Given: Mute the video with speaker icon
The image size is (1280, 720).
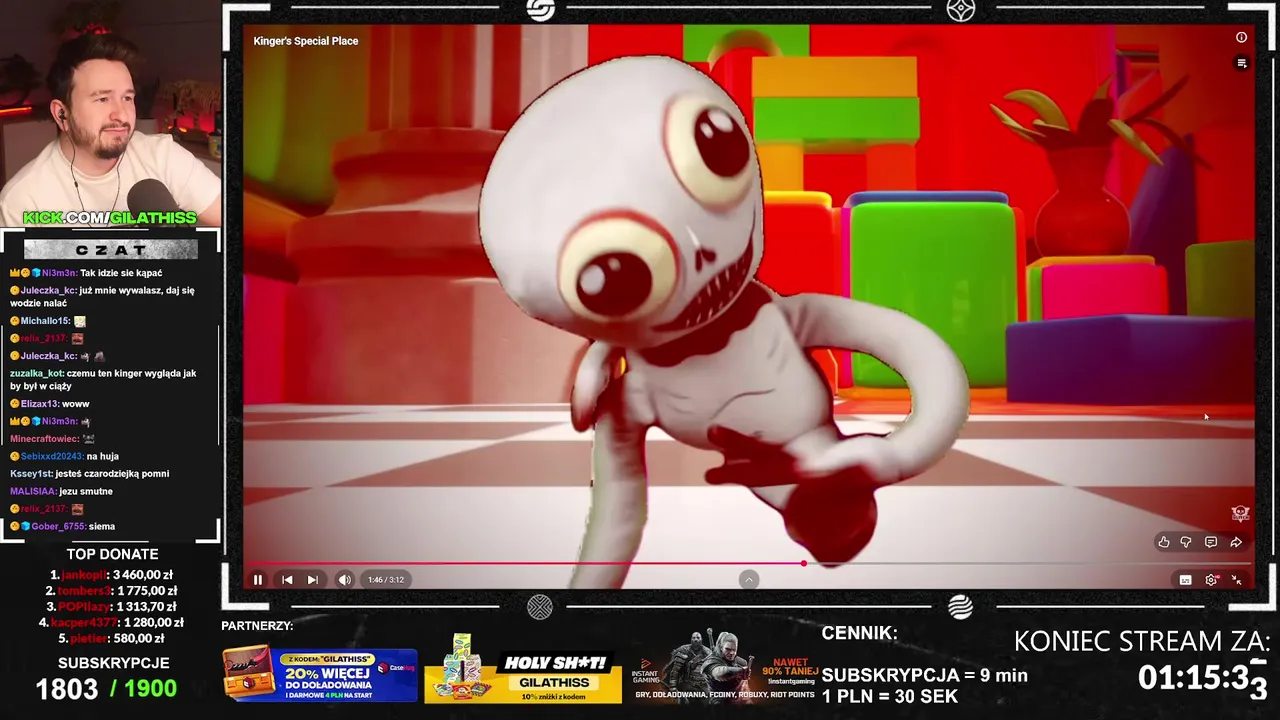Looking at the screenshot, I should (345, 580).
